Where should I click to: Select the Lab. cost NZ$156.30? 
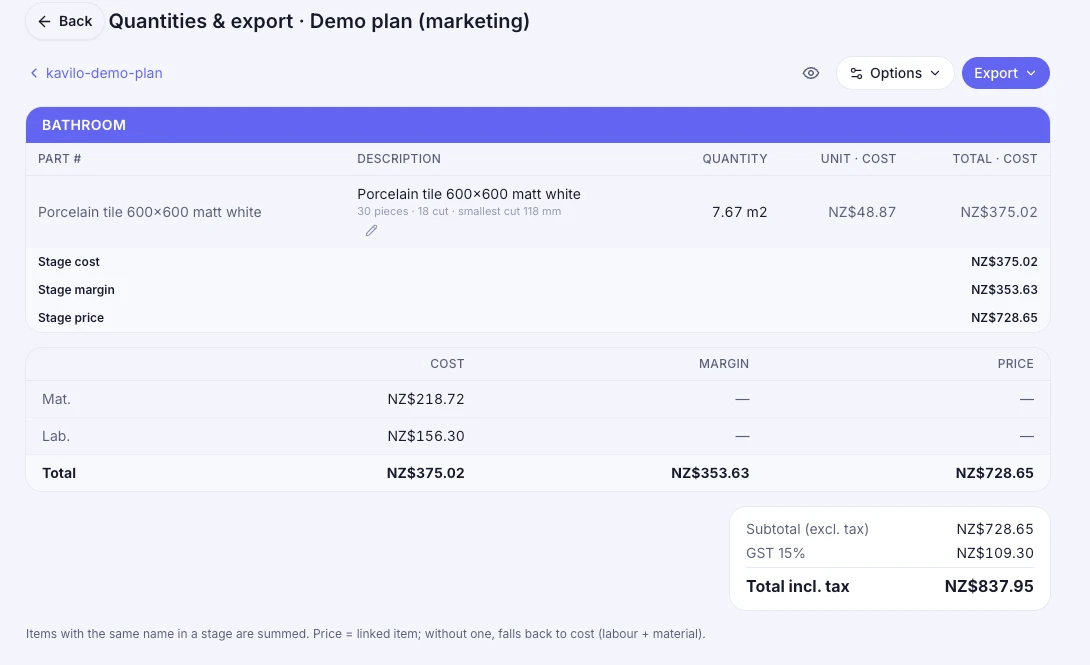tap(425, 436)
